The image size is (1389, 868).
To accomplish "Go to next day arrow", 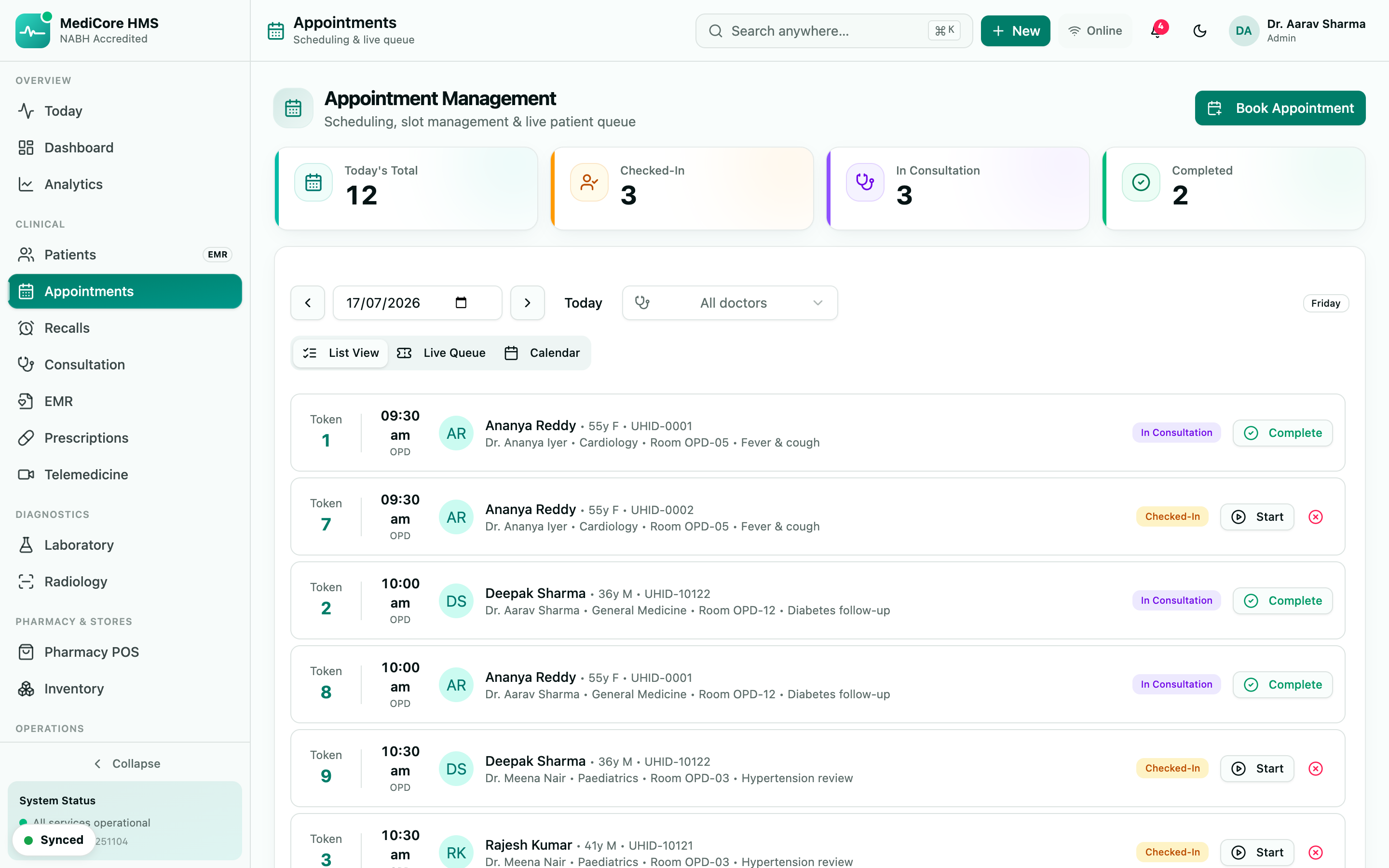I will tap(528, 302).
